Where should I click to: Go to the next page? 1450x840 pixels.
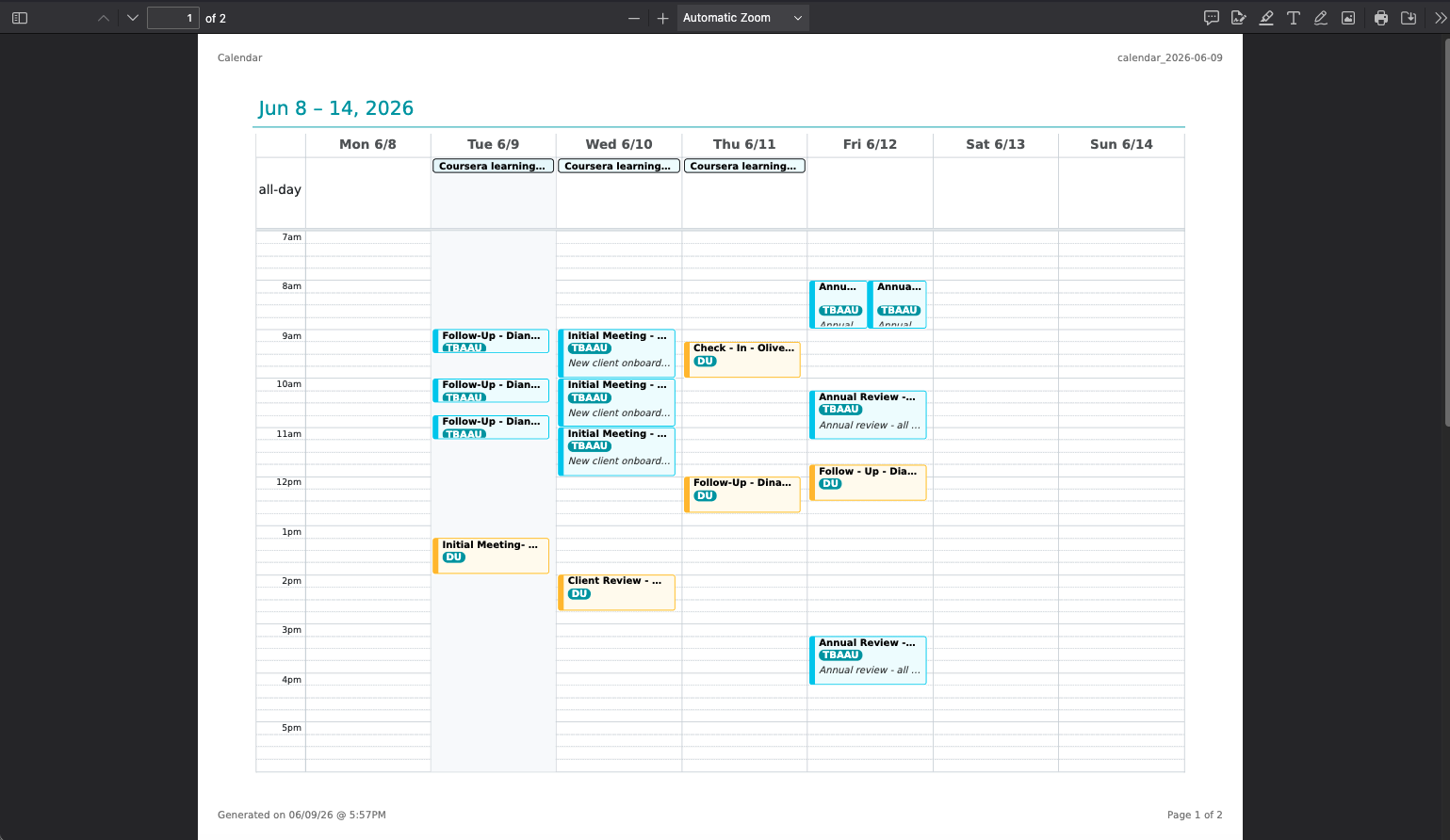pos(133,18)
